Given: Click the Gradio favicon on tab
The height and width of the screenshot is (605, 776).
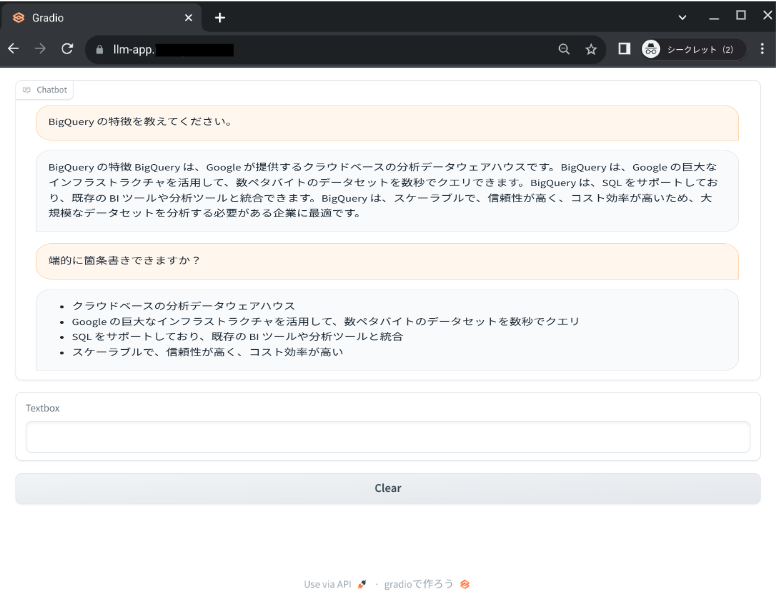Looking at the screenshot, I should click(x=18, y=18).
